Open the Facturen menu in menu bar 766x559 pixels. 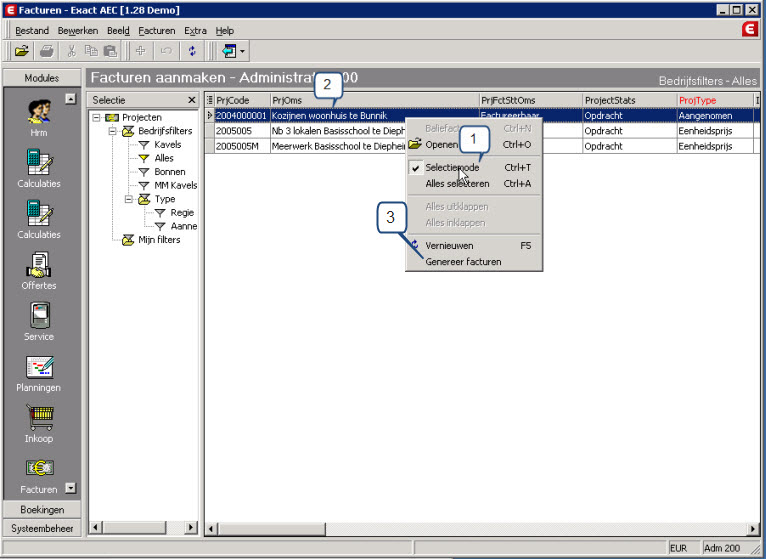point(156,31)
